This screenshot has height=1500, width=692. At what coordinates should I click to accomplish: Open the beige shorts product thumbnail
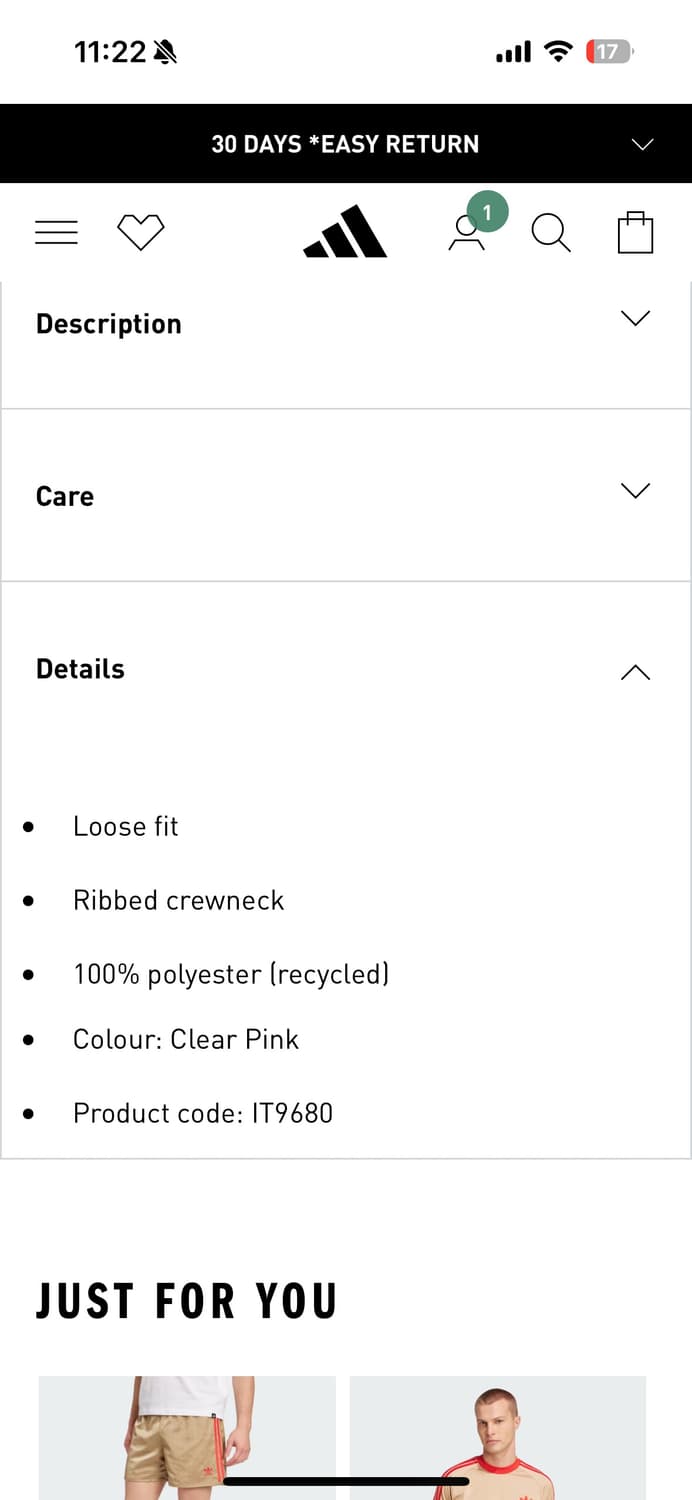(187, 1438)
